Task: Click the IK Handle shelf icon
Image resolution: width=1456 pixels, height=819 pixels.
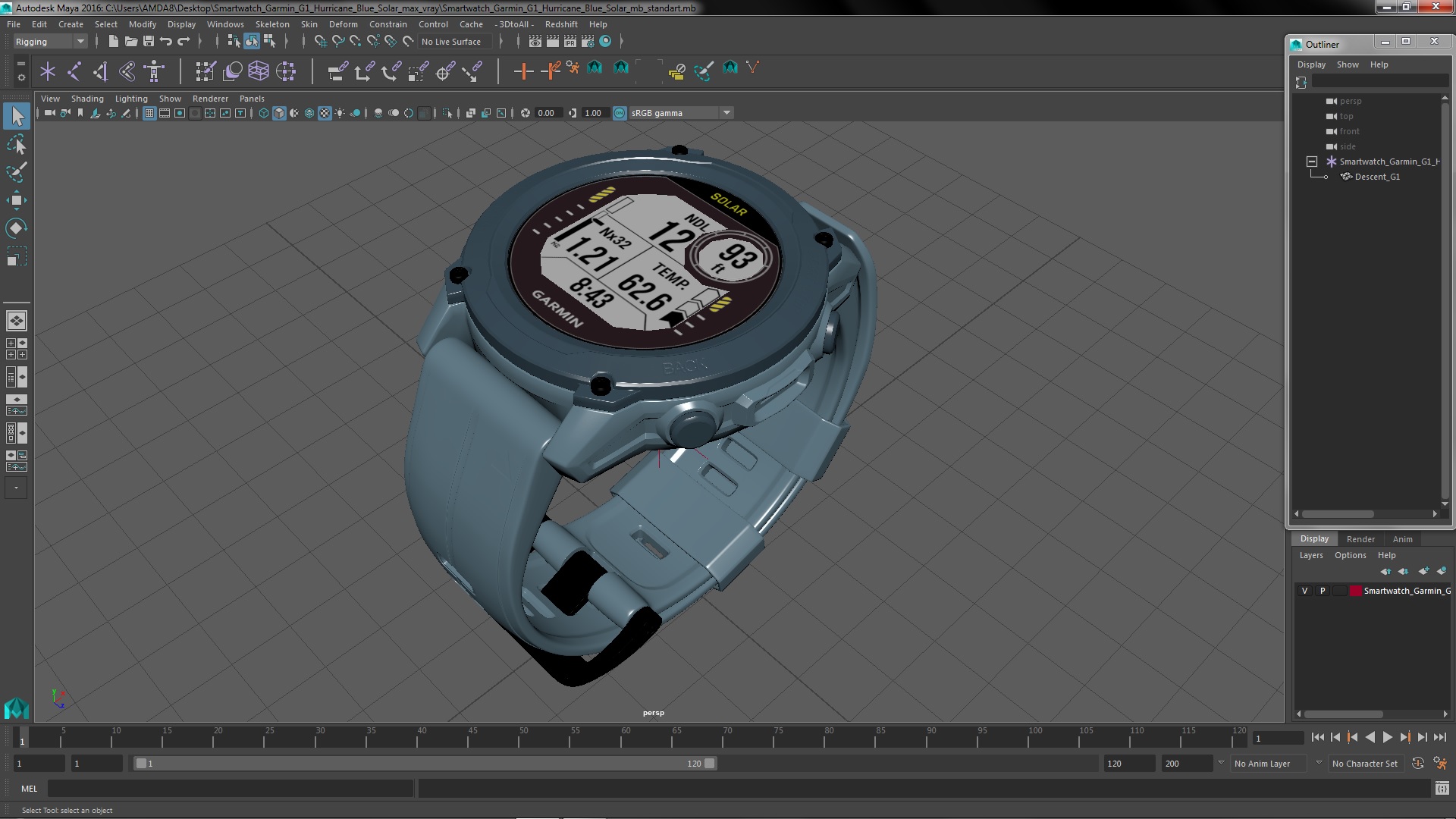Action: coord(101,71)
